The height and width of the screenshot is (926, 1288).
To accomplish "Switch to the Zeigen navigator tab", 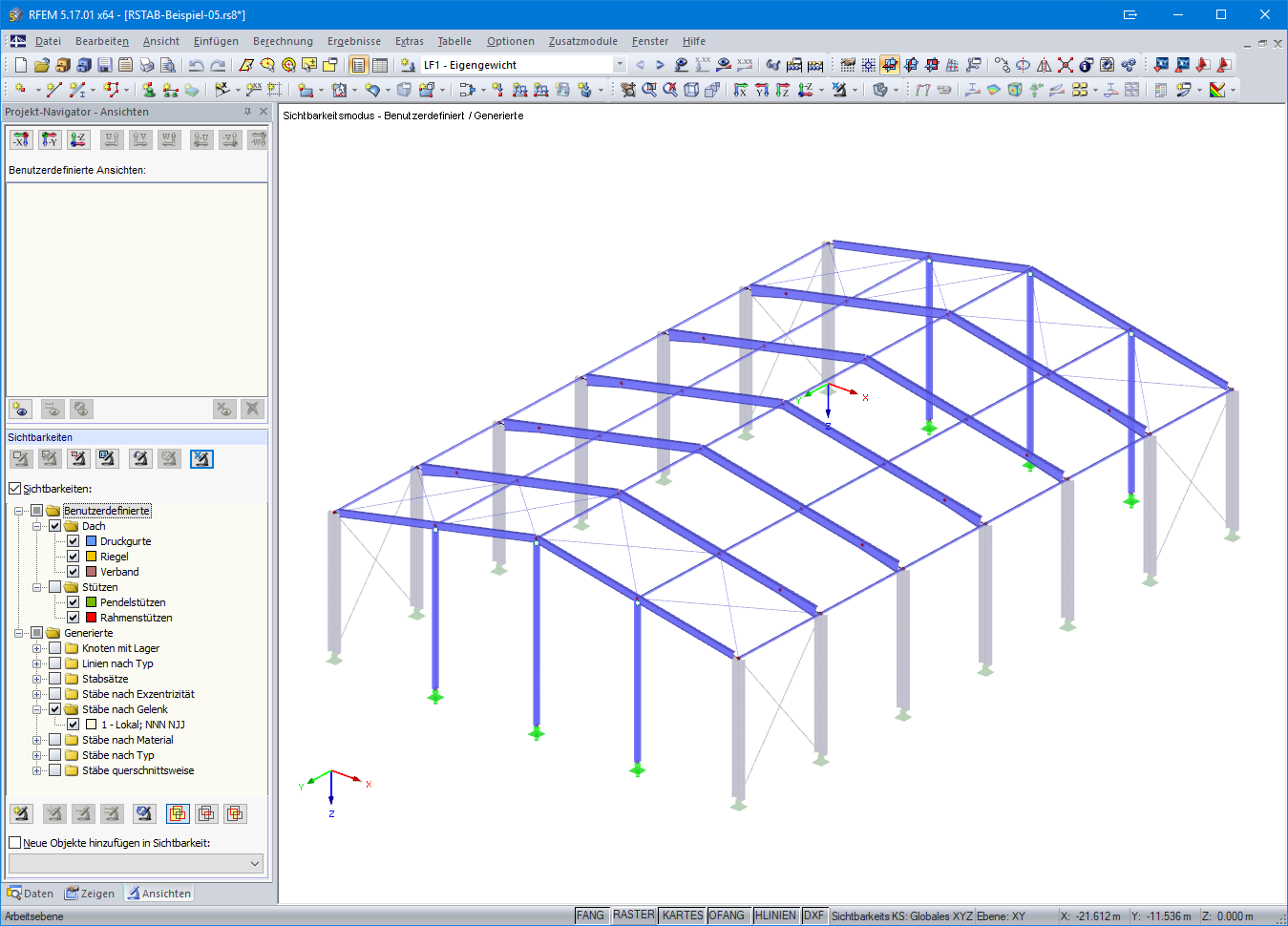I will tap(90, 894).
